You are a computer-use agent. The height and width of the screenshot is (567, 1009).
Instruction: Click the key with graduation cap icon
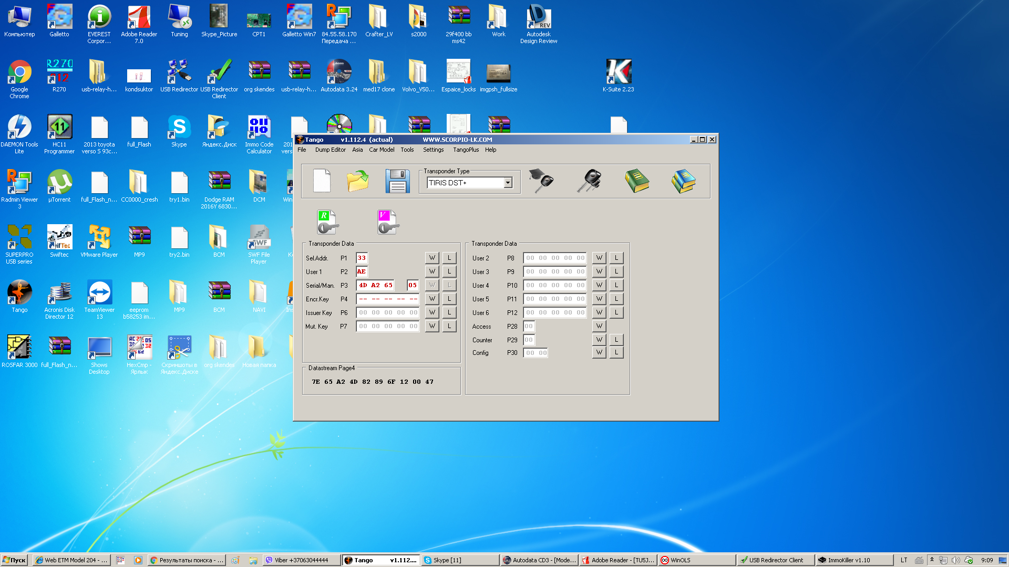(541, 181)
